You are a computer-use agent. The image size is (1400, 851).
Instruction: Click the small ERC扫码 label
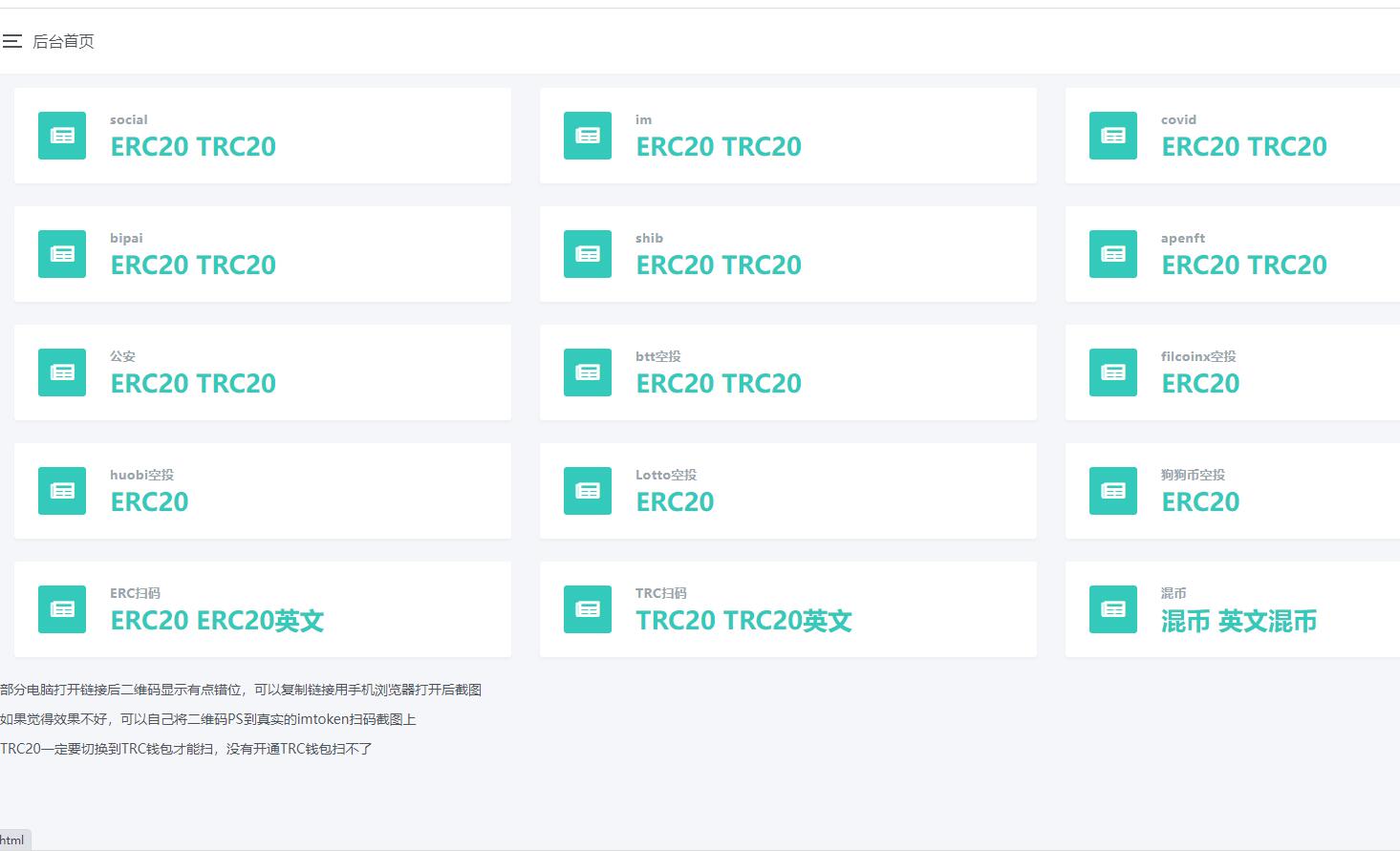pos(135,593)
